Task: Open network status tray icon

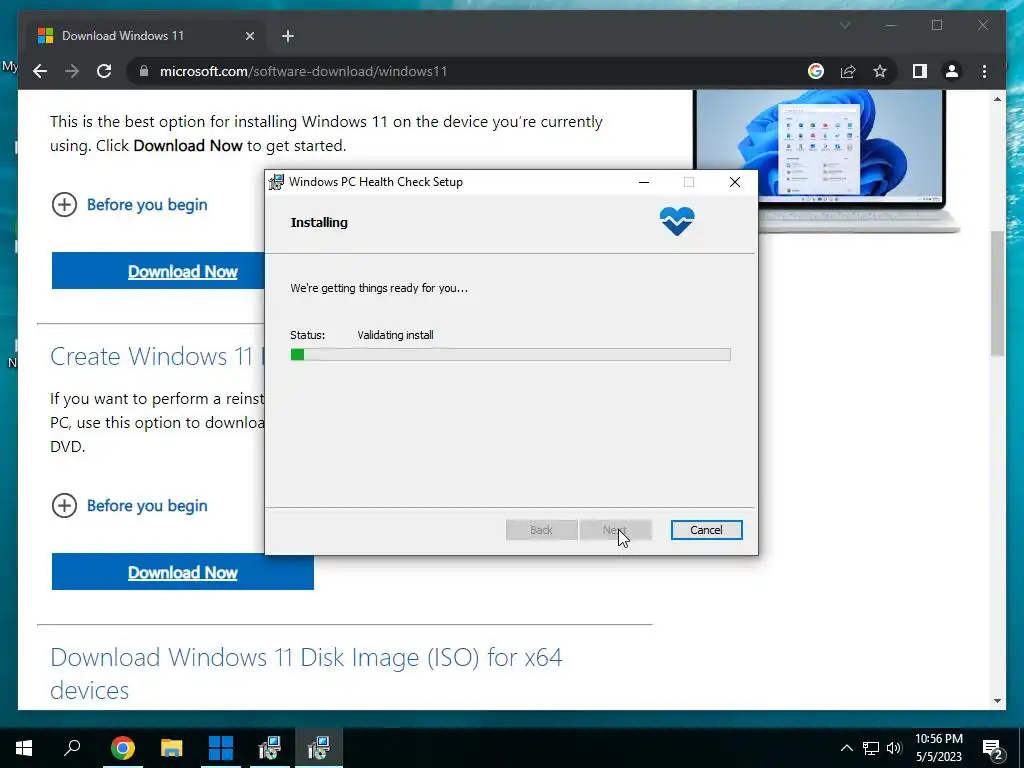Action: coord(871,748)
